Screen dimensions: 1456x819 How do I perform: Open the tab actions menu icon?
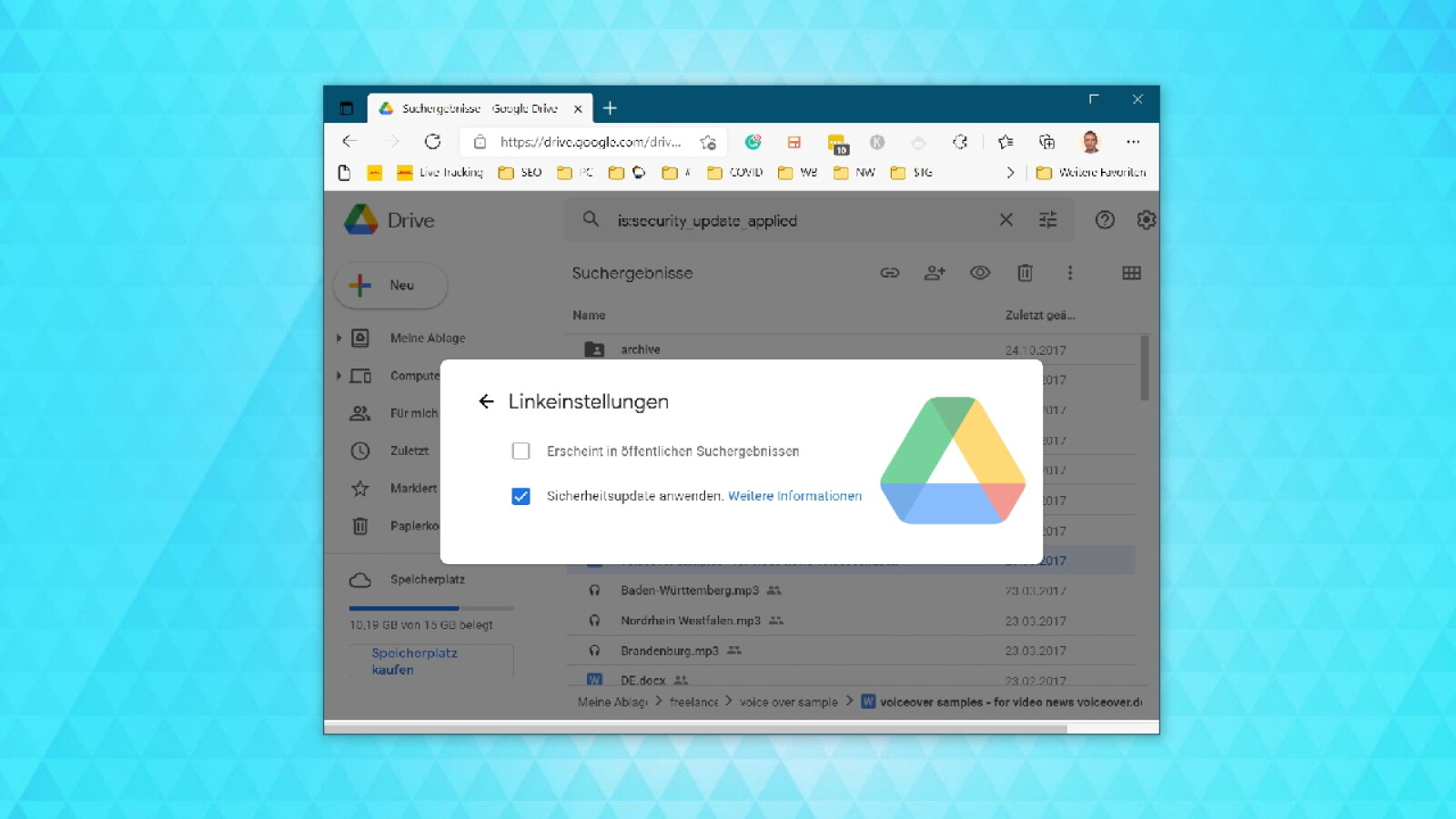[x=346, y=108]
